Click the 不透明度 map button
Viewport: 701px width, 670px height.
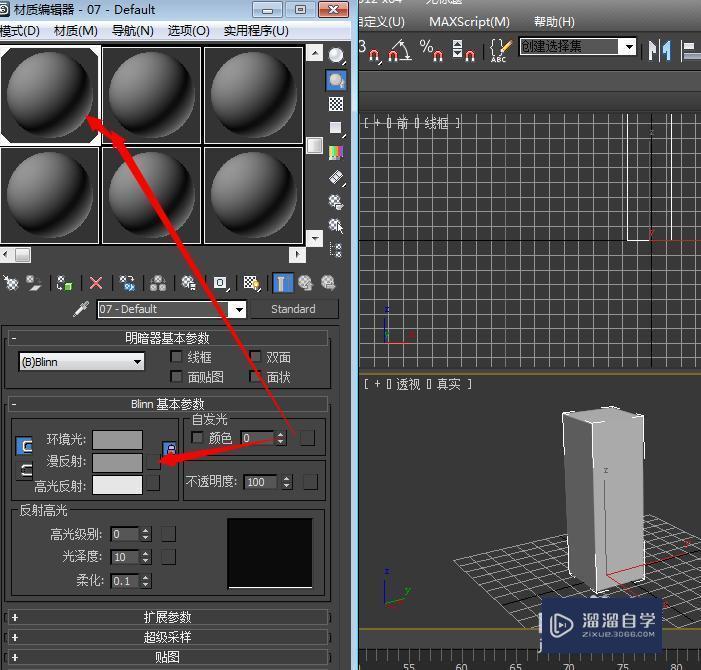[310, 482]
